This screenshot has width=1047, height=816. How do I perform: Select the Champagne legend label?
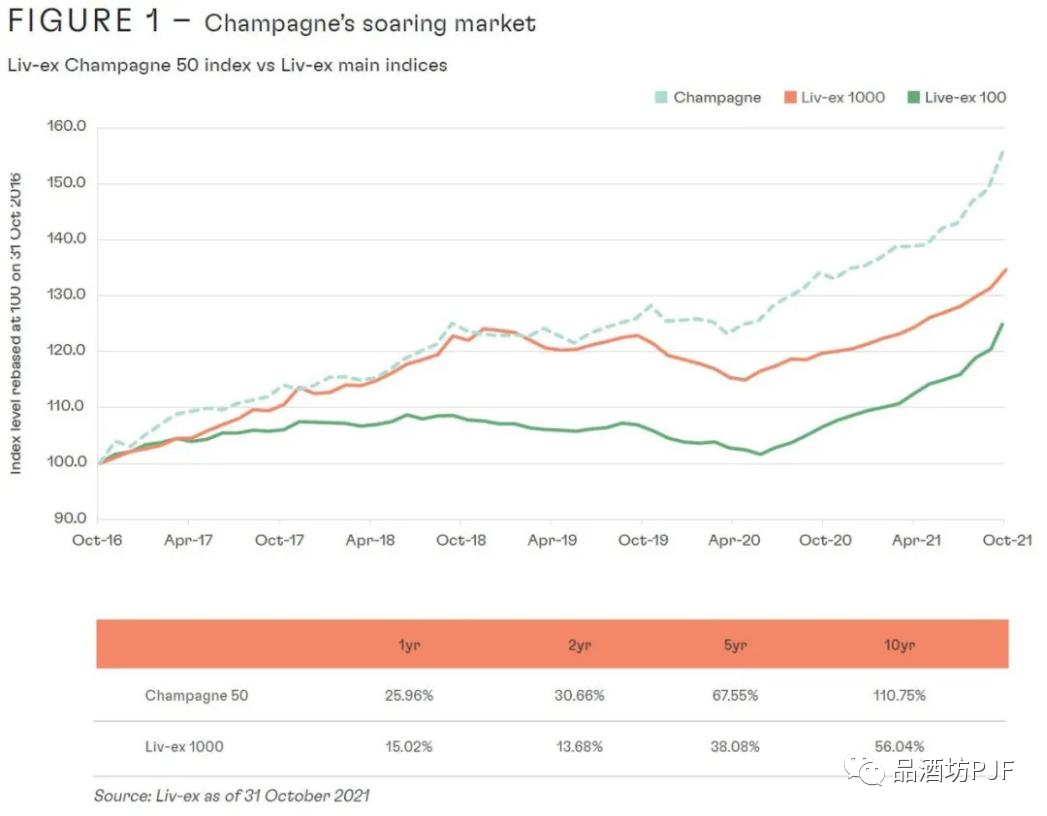point(717,97)
